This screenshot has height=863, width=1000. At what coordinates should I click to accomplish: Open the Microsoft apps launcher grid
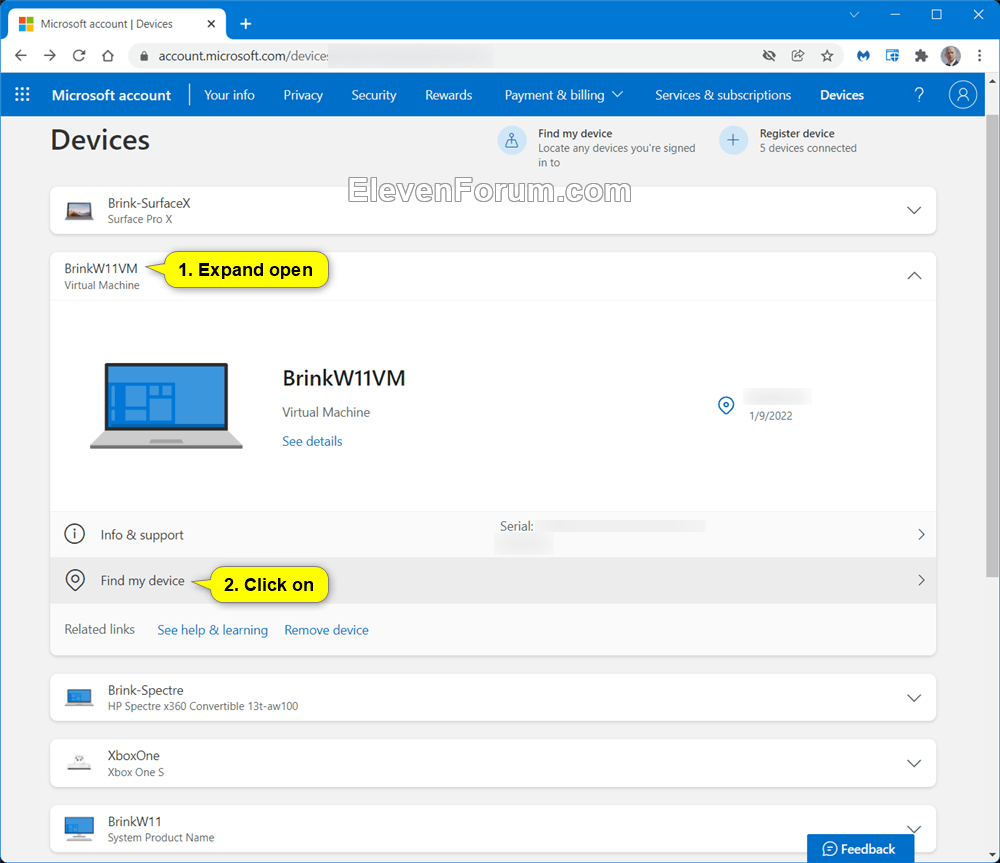pyautogui.click(x=22, y=95)
